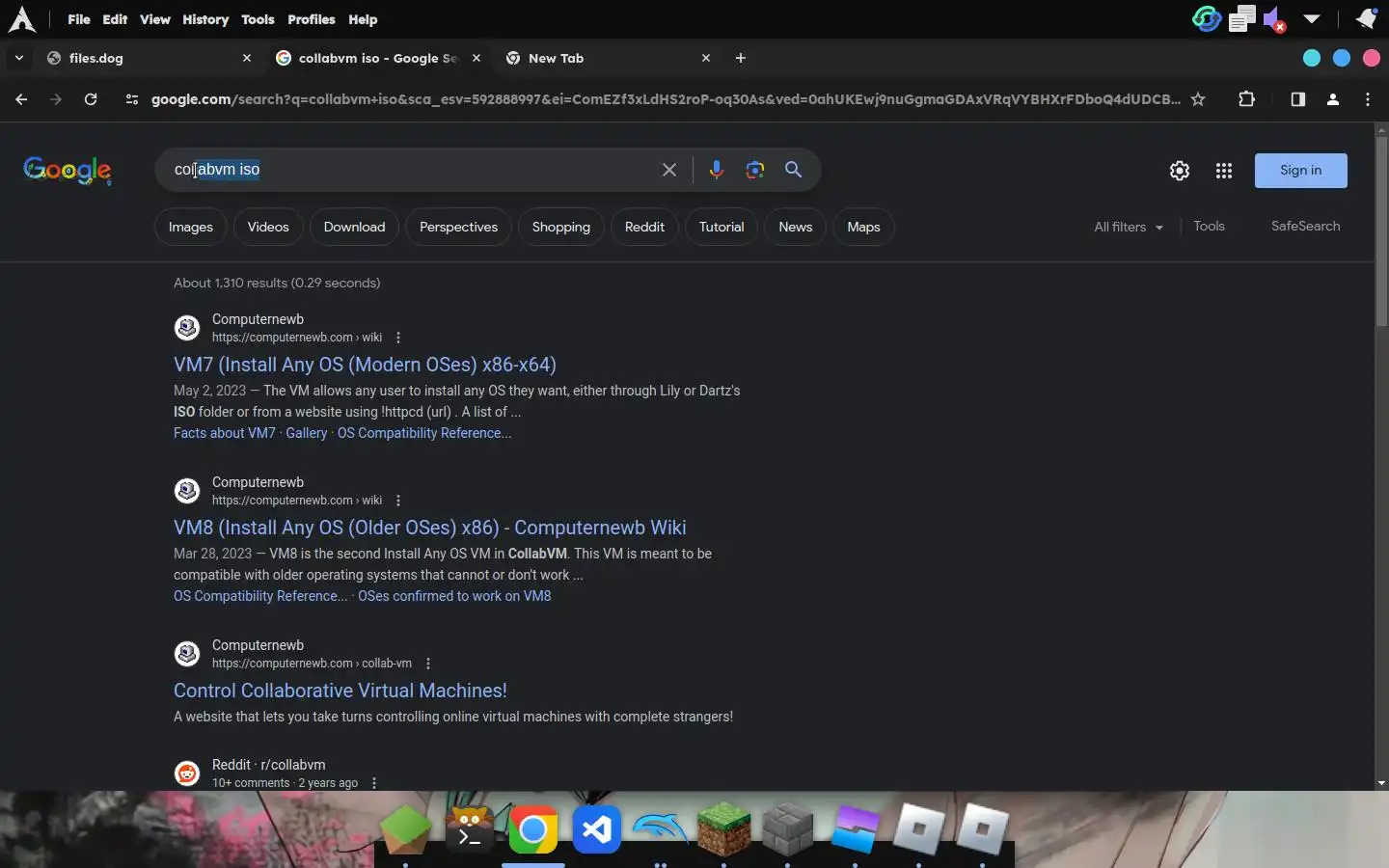The image size is (1389, 868).
Task: Open Control Collaborative Virtual Machines! result
Action: (x=340, y=691)
